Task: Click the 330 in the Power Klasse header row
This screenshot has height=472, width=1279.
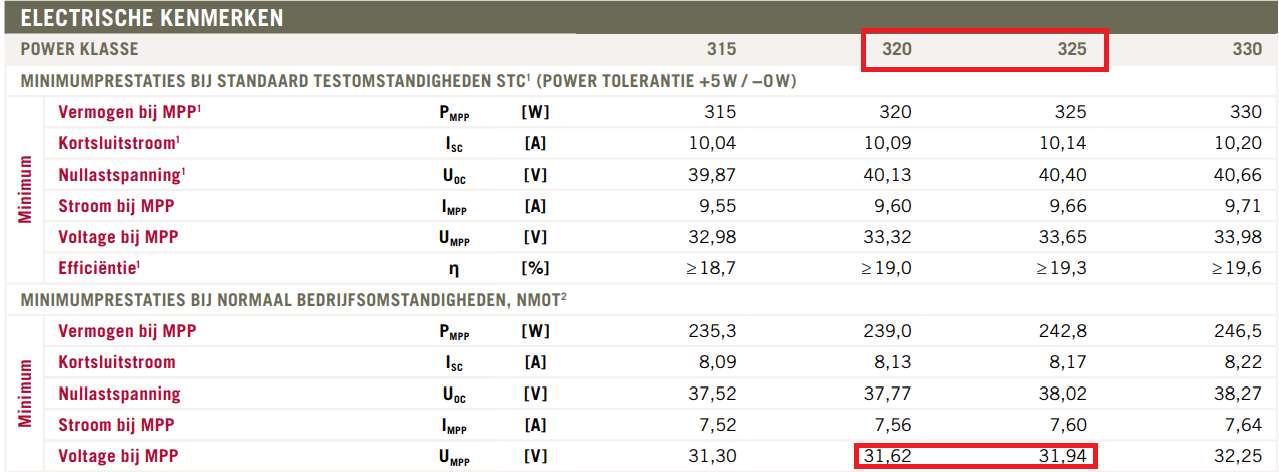Action: [x=1247, y=49]
